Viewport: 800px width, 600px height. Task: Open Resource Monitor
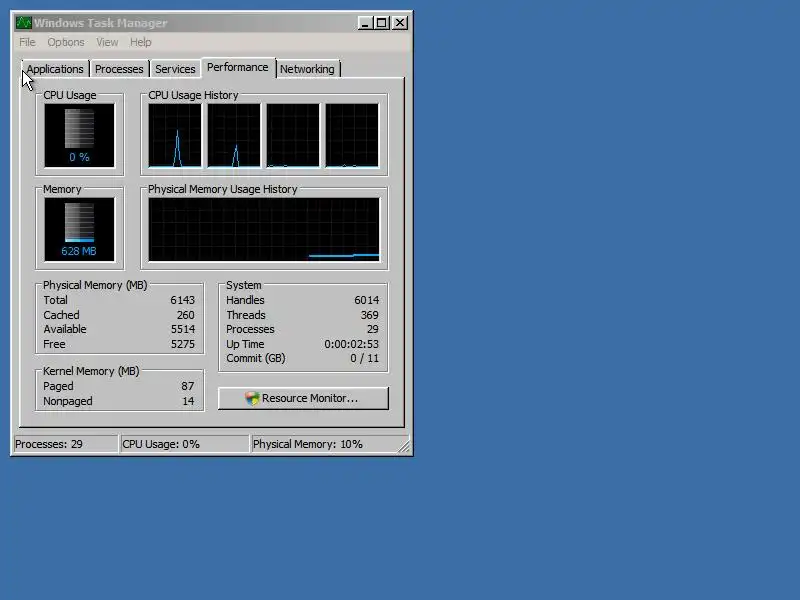pyautogui.click(x=303, y=398)
